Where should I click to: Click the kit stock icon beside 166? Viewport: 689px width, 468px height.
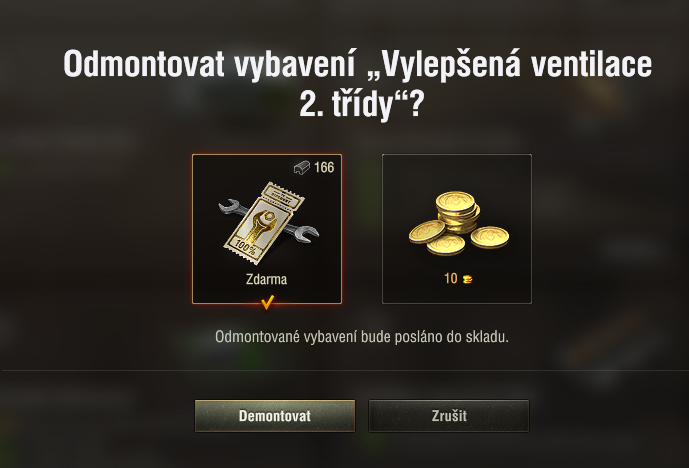point(301,167)
